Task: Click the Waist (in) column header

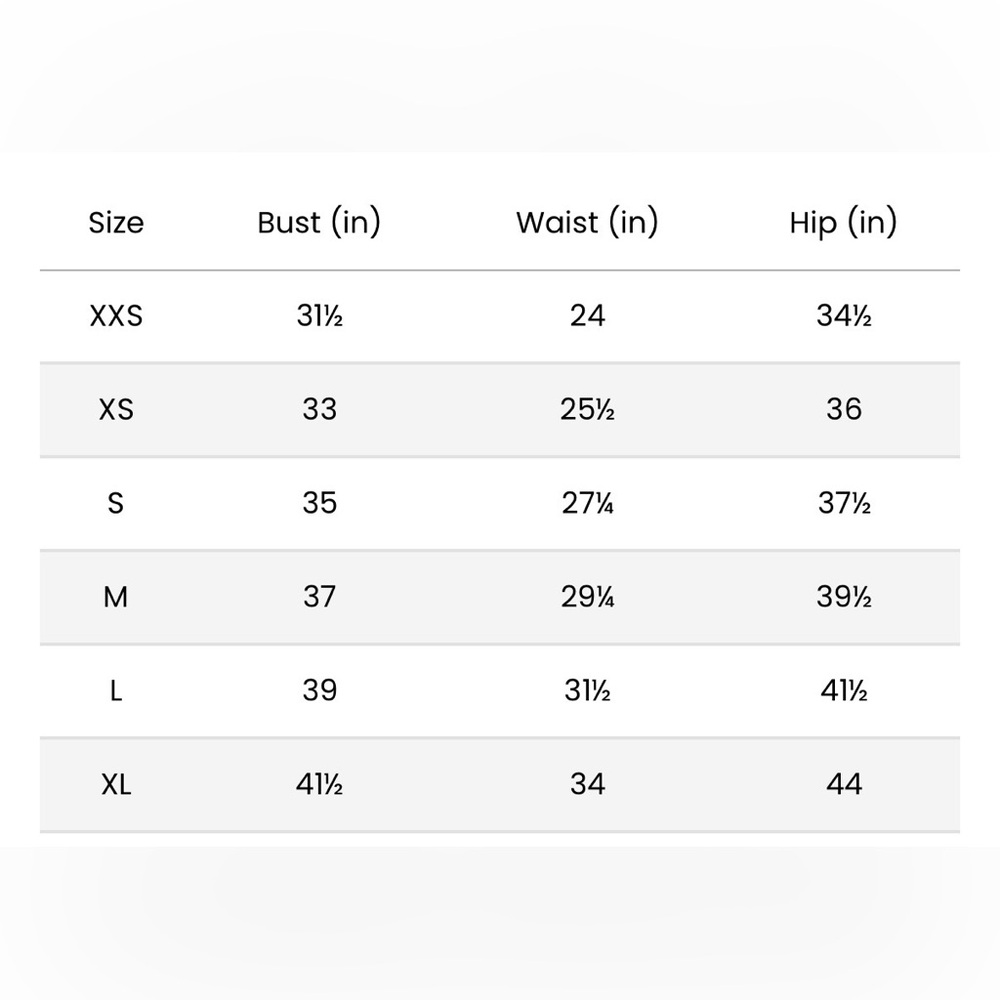Action: (587, 223)
